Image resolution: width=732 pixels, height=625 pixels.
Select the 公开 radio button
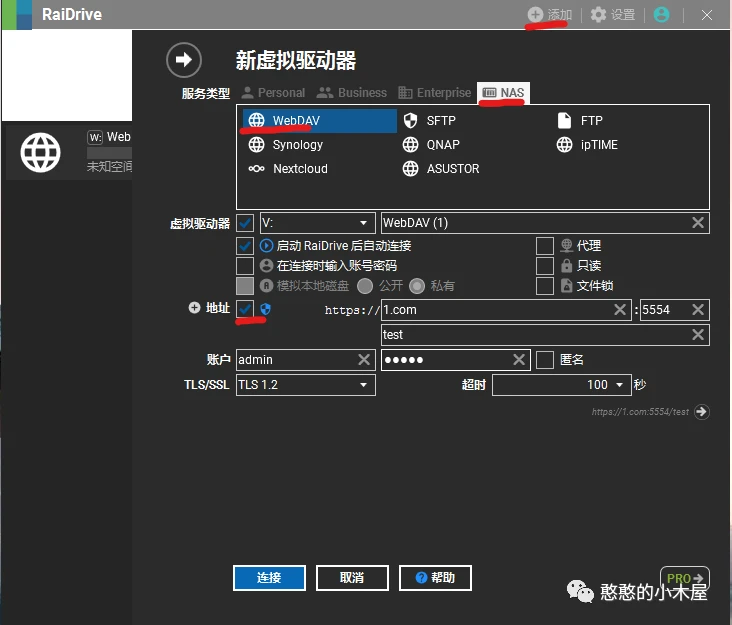coord(365,286)
